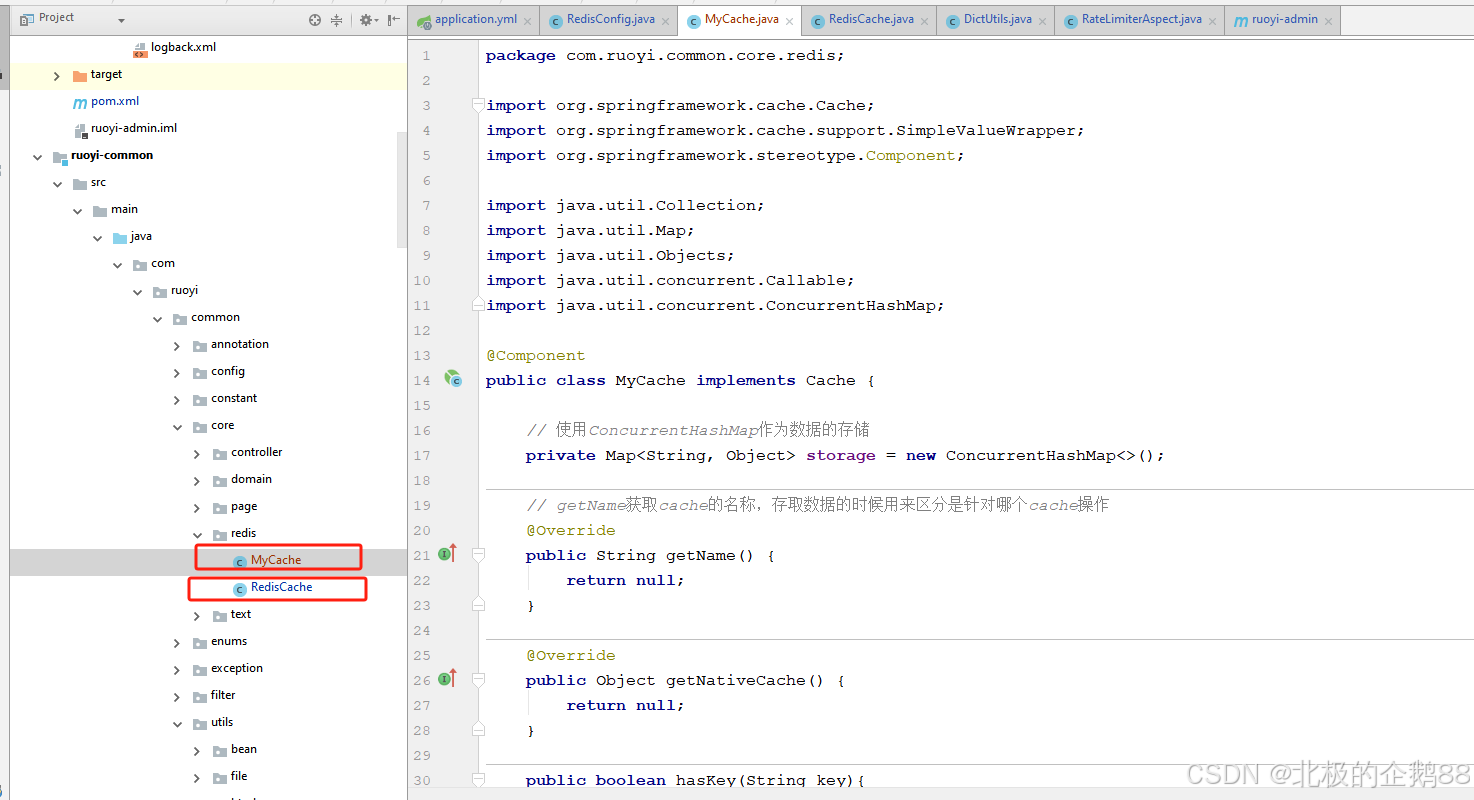The width and height of the screenshot is (1474, 800).
Task: Collapse the core package
Action: click(177, 426)
